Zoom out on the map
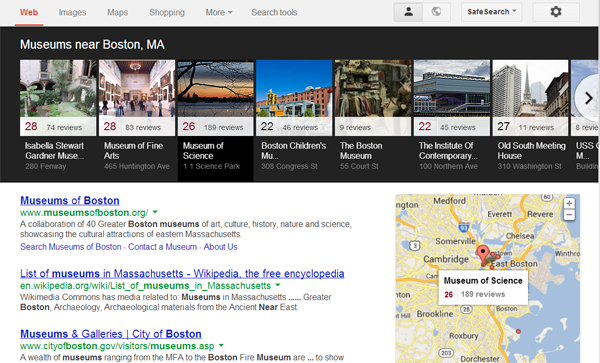The width and height of the screenshot is (600, 363). point(569,215)
